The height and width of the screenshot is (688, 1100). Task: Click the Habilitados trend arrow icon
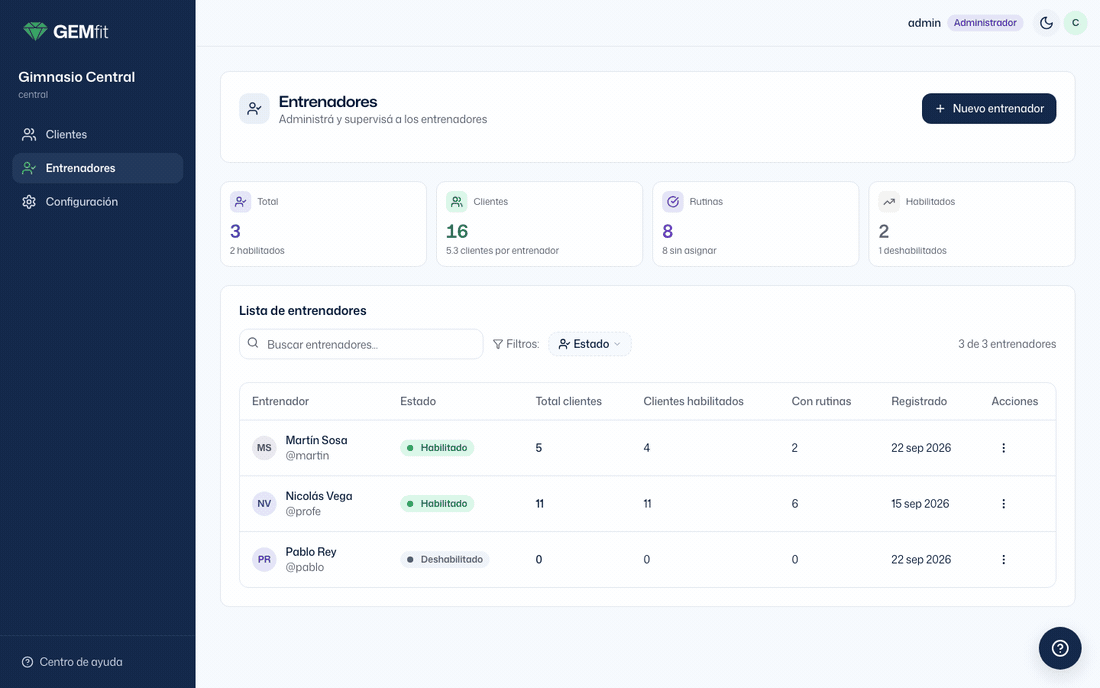(889, 202)
